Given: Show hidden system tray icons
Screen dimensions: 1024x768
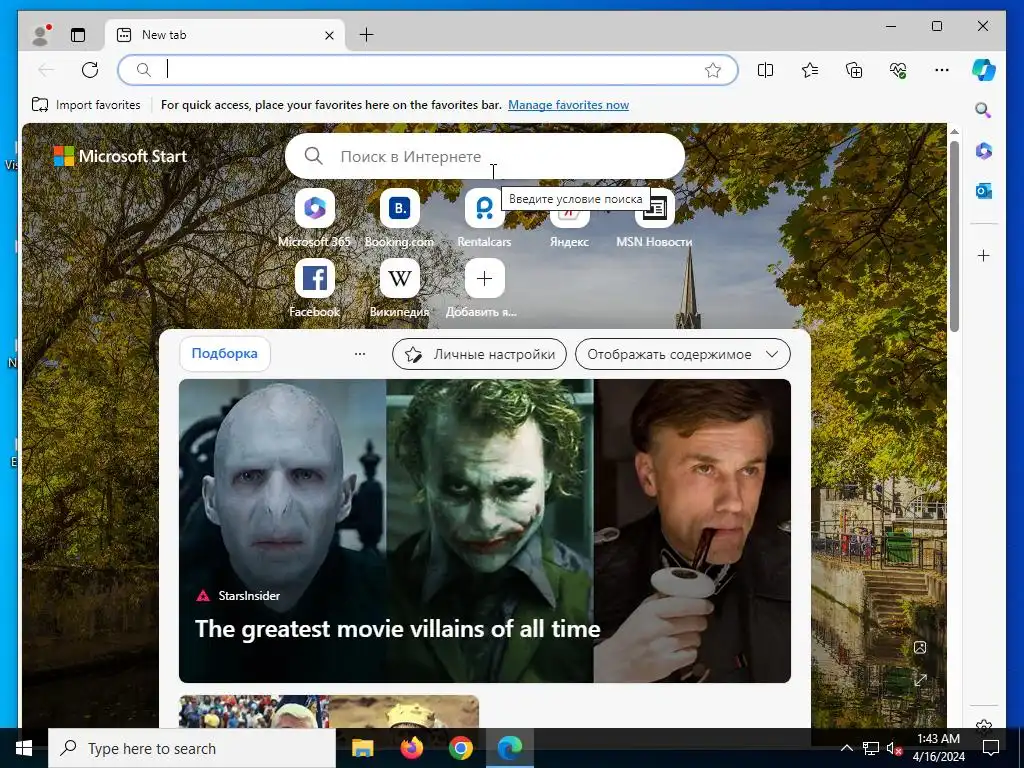Looking at the screenshot, I should coord(846,748).
